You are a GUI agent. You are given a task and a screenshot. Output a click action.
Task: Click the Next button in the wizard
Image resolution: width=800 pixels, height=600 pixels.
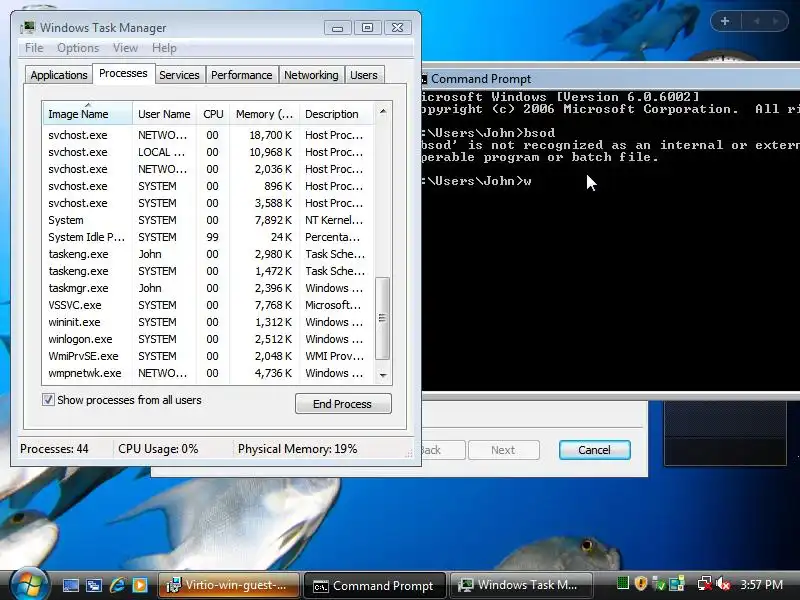tap(504, 450)
